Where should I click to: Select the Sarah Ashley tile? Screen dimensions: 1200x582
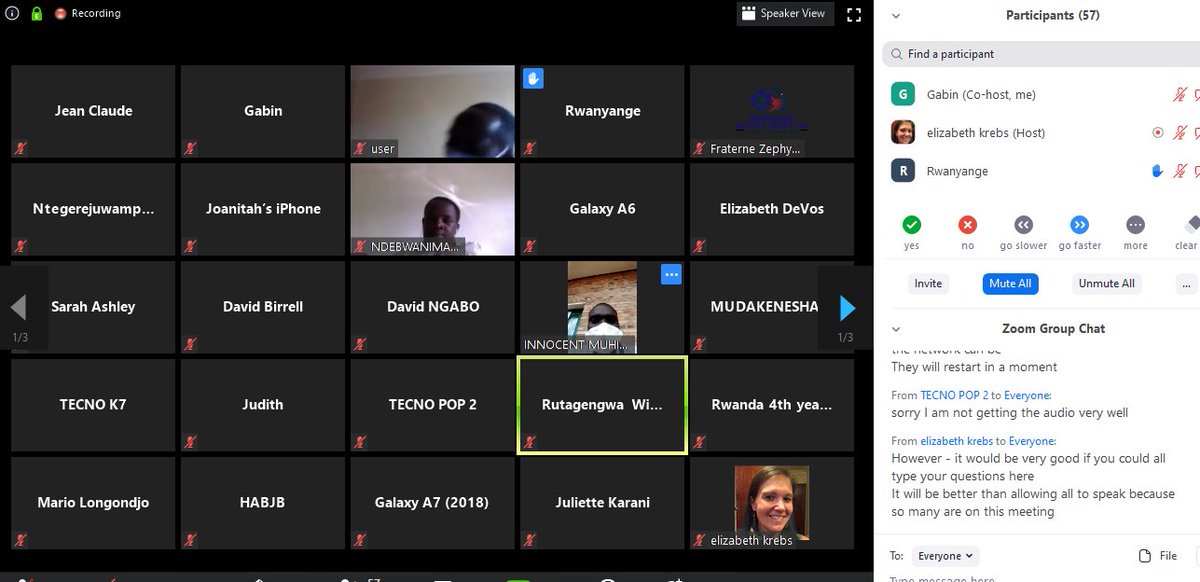(93, 307)
